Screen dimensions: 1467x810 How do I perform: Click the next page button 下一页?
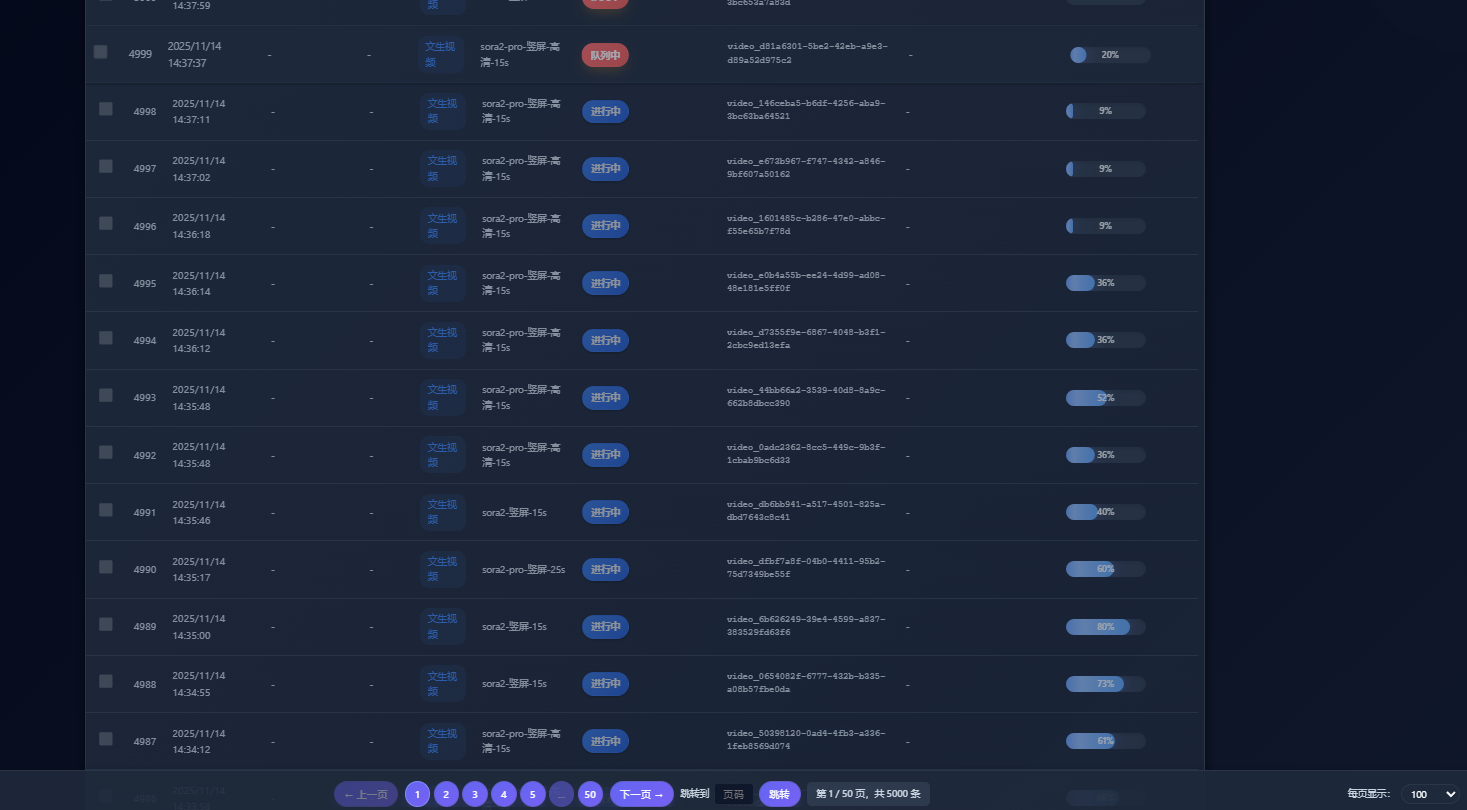[x=641, y=794]
